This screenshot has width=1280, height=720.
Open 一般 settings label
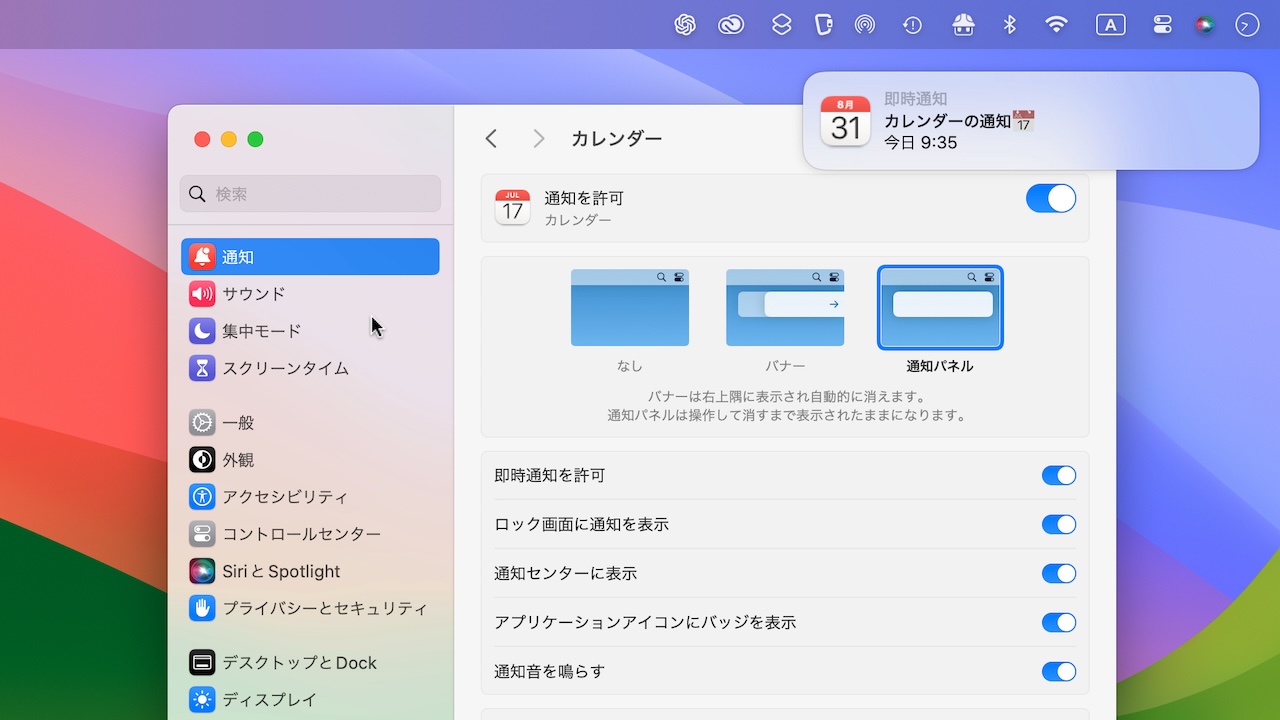tap(238, 423)
